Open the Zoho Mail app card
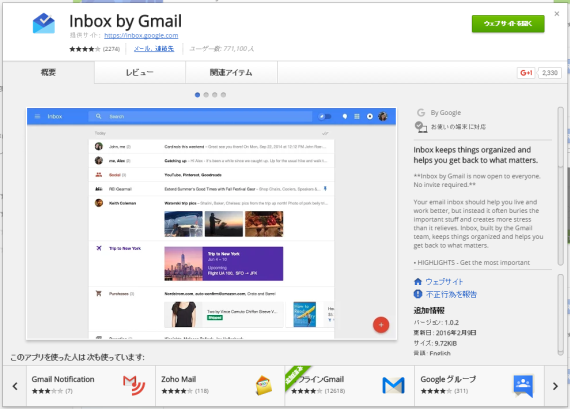Viewport: 570px width, 409px height. coord(220,386)
